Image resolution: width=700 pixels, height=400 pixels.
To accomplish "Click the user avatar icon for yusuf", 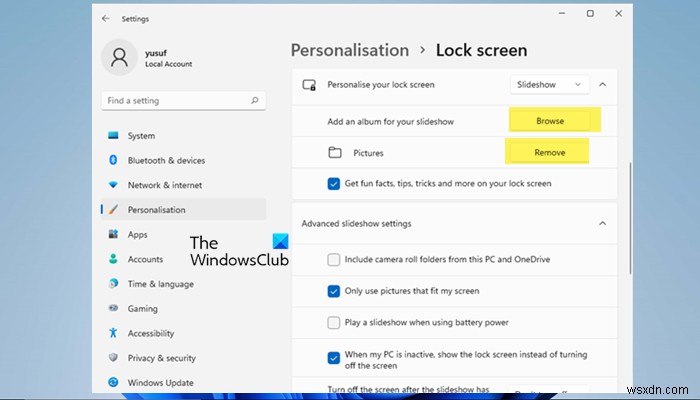I will point(119,58).
